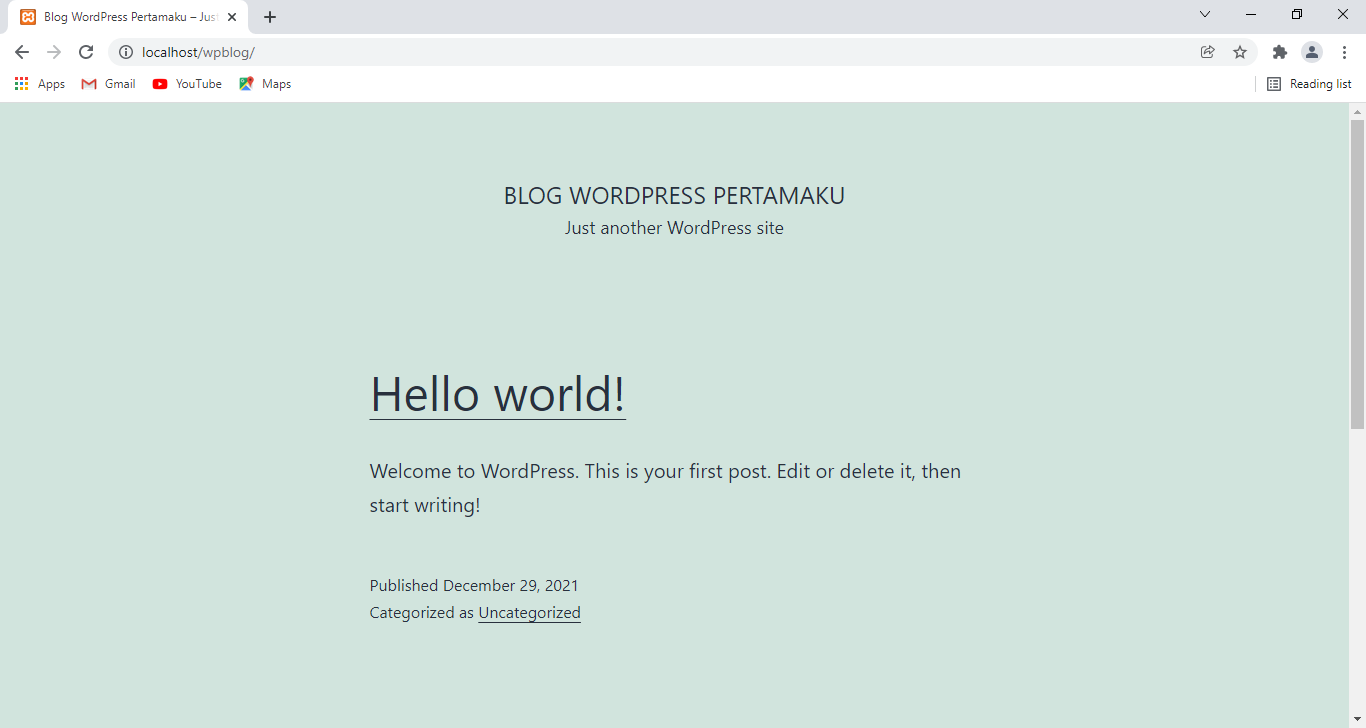Open the YouTube bookmark shortcut

point(186,83)
